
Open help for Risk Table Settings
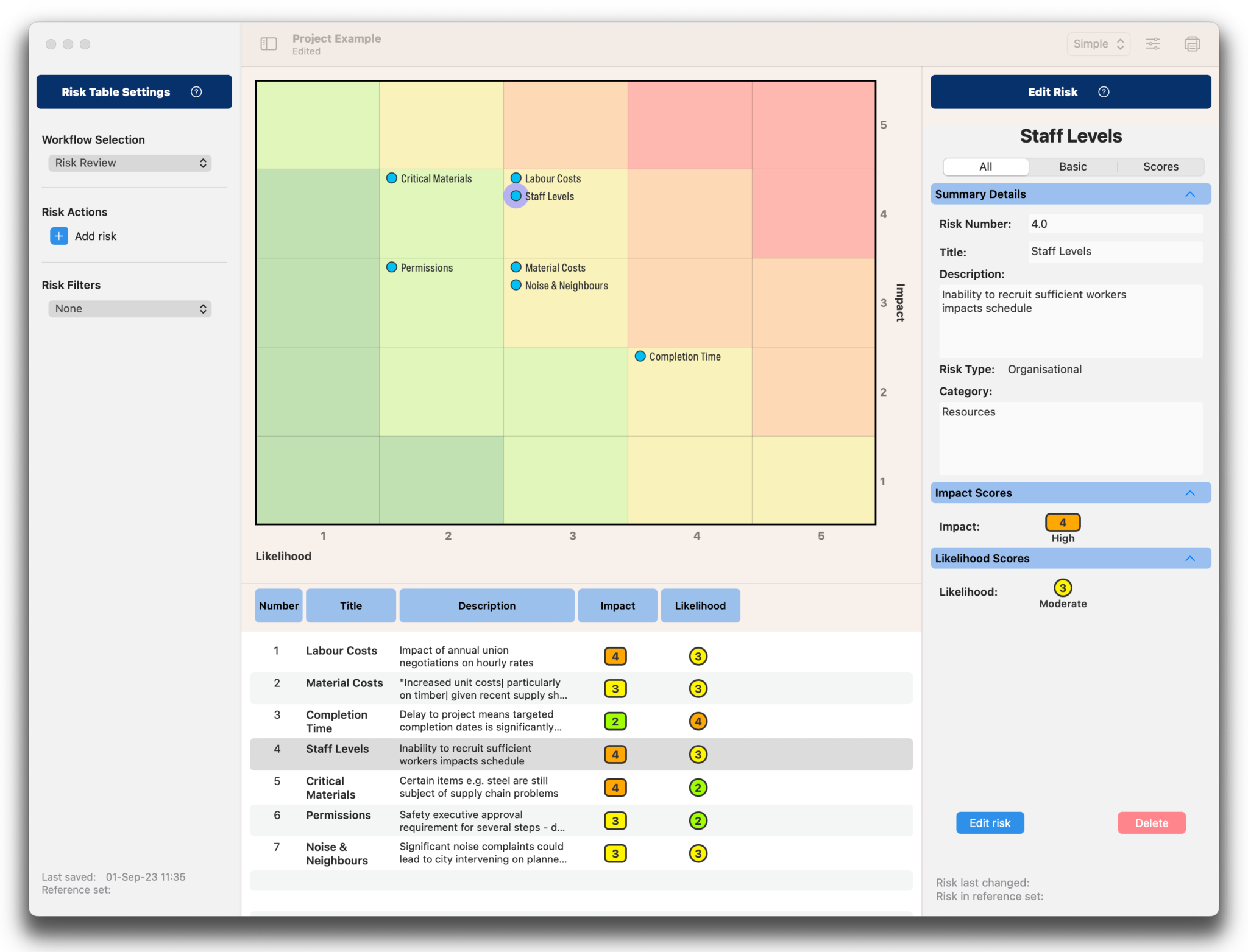coord(196,92)
